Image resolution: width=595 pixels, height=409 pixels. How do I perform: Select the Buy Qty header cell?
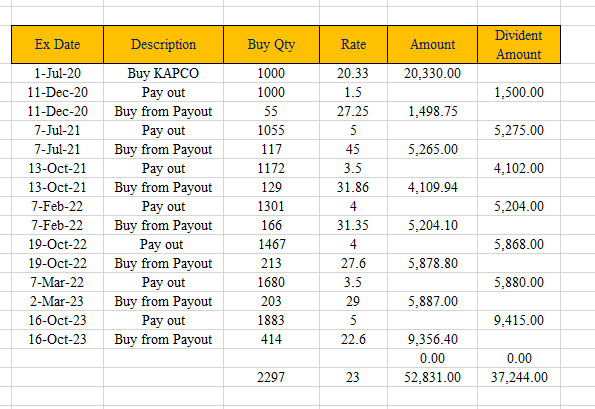[271, 44]
